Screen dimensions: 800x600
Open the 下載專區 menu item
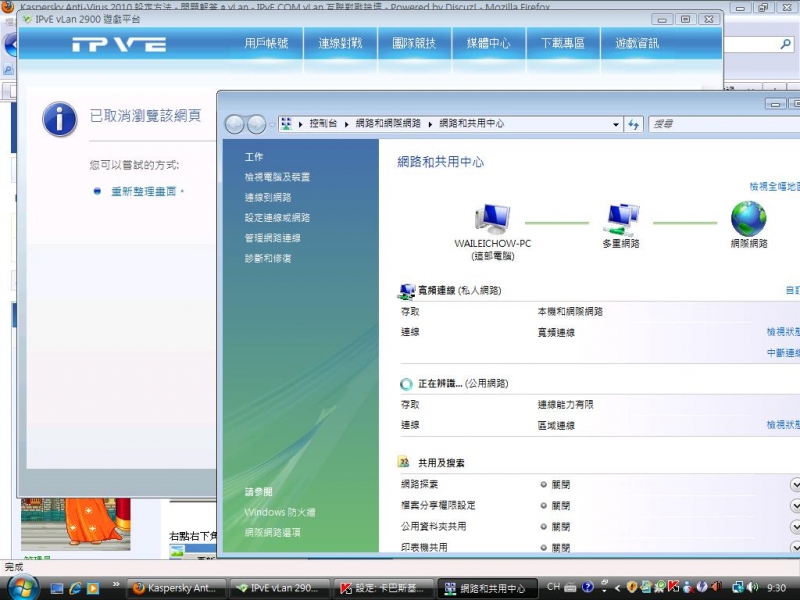tap(564, 44)
